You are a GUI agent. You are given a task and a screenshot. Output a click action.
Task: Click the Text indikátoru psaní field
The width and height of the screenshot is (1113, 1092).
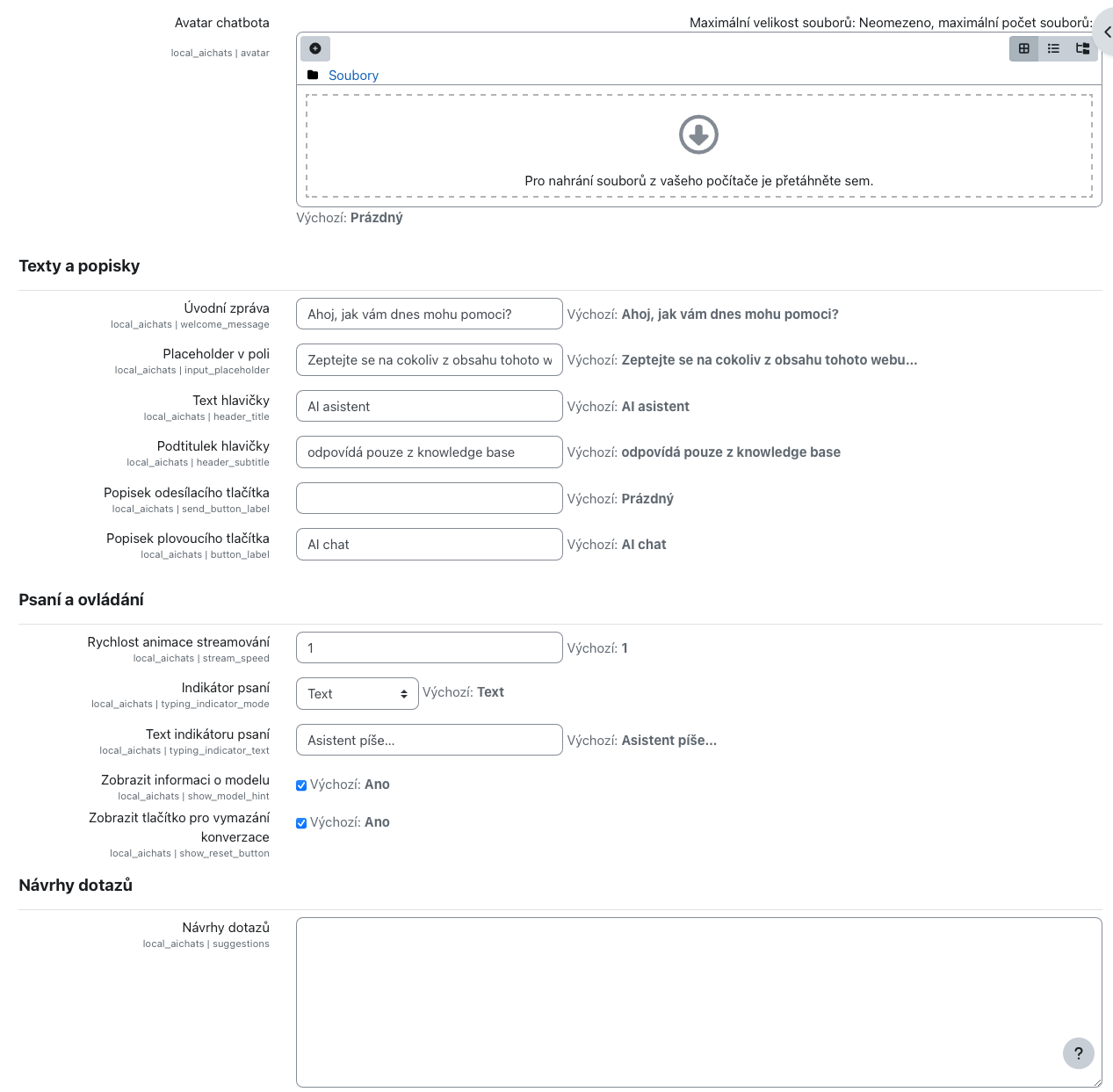429,741
